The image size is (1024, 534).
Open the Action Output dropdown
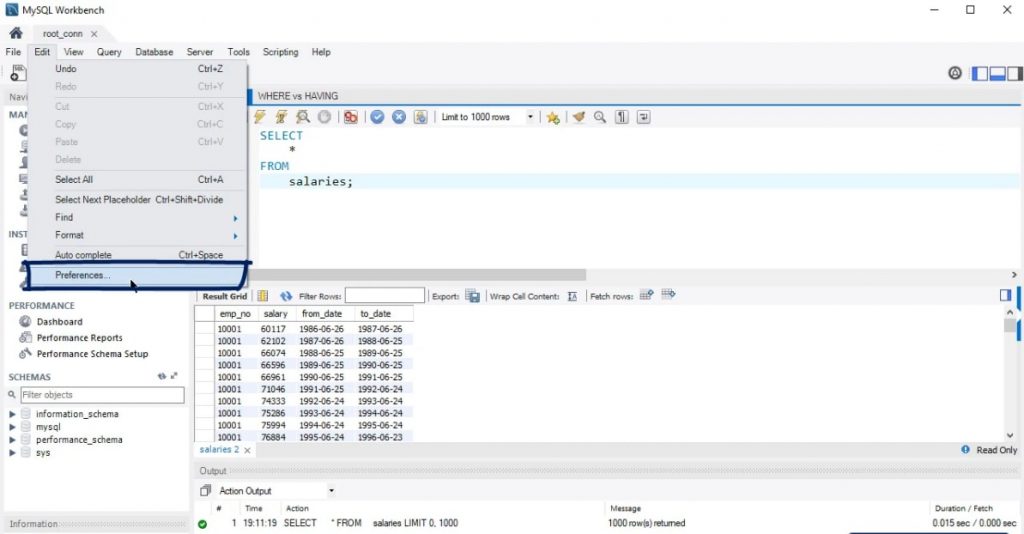[x=331, y=491]
